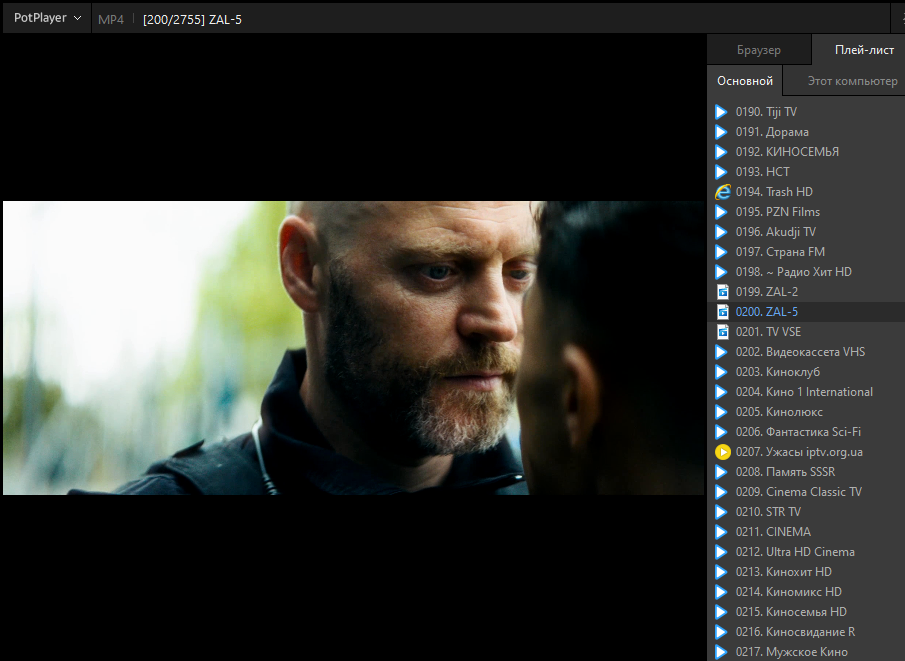
Task: Click the play icon beside 0214. Киномикс HD
Action: click(721, 592)
